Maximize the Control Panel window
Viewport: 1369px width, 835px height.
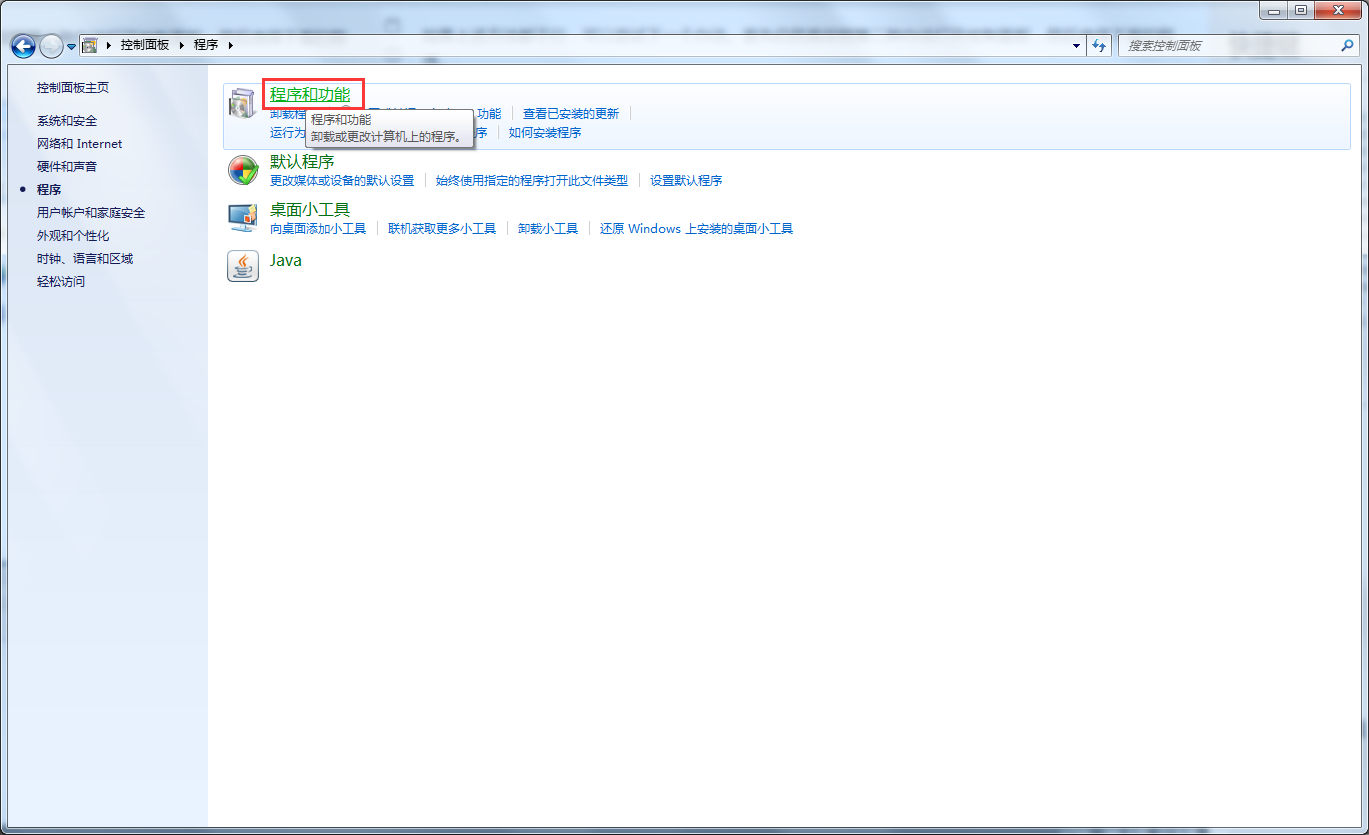(1300, 10)
